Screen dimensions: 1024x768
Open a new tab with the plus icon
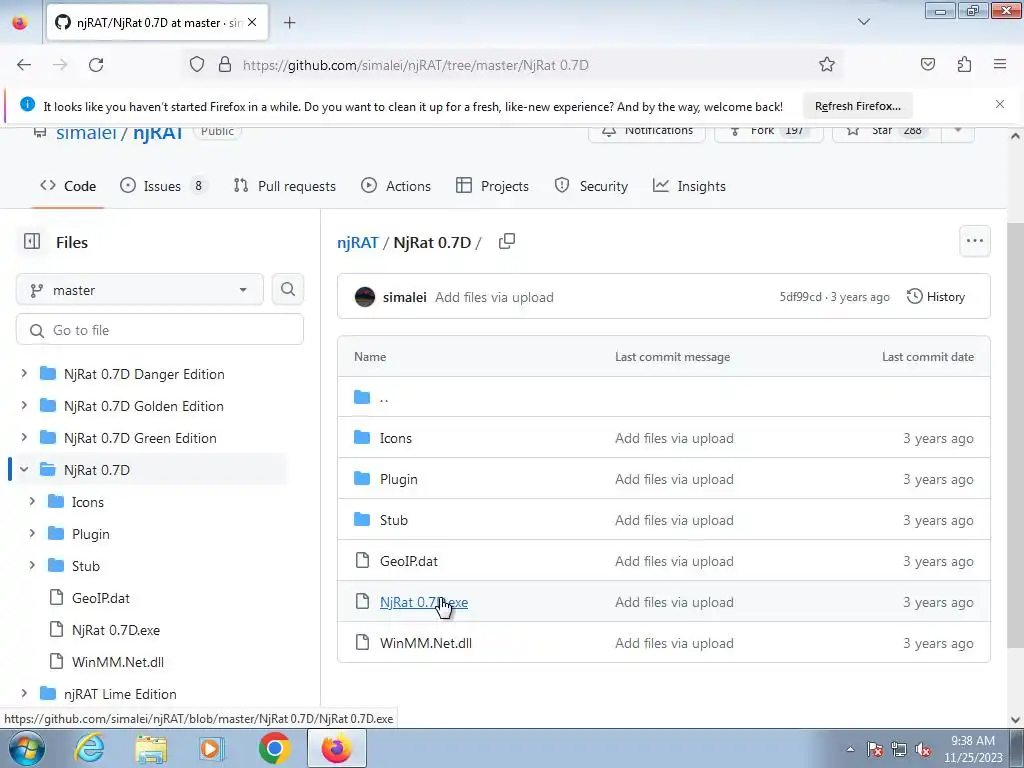coord(290,23)
